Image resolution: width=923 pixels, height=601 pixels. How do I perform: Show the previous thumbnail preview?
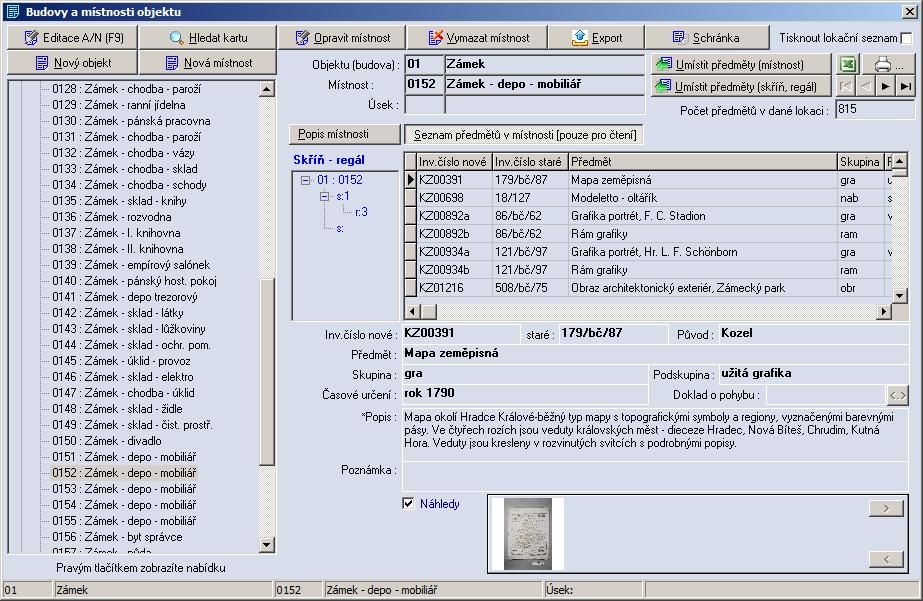(x=886, y=559)
